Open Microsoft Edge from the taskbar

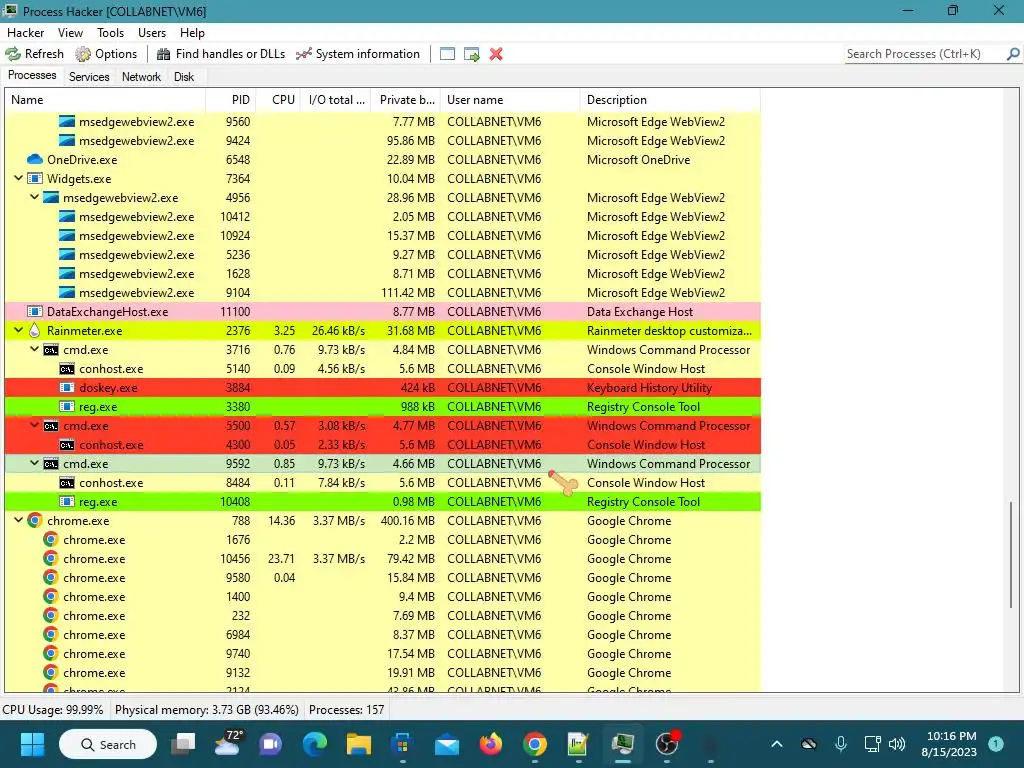315,744
